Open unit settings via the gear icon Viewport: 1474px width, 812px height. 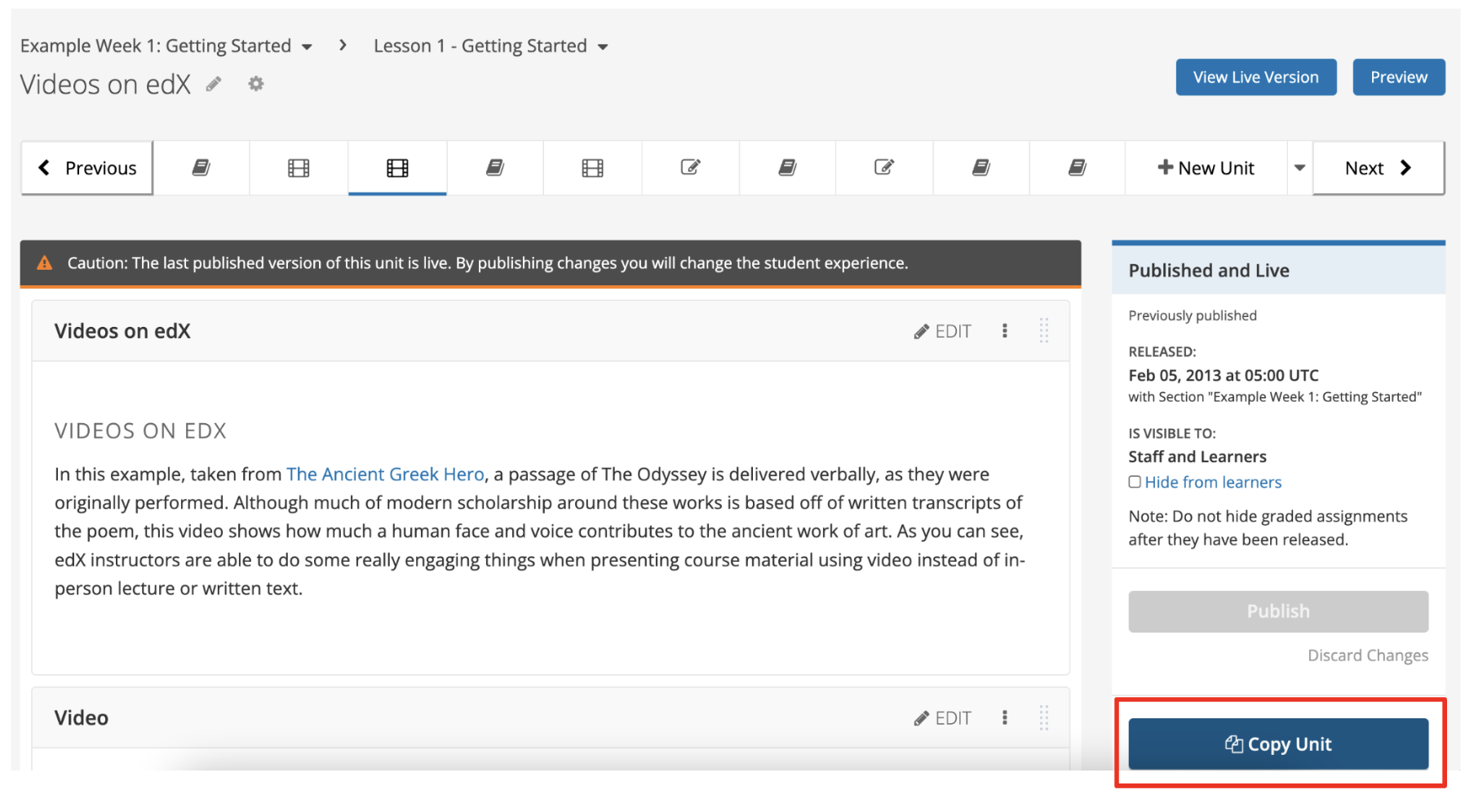255,84
